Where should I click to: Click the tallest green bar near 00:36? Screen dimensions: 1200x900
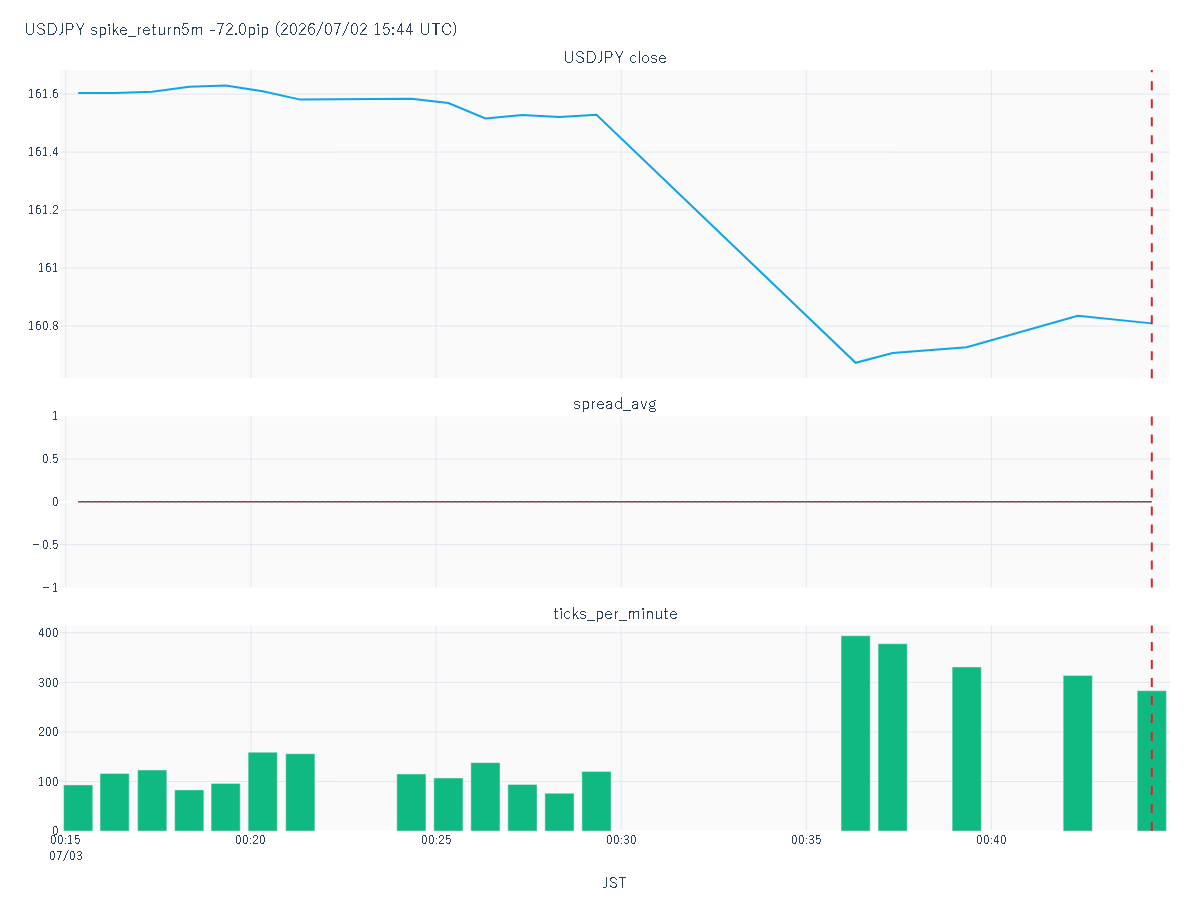[x=855, y=733]
